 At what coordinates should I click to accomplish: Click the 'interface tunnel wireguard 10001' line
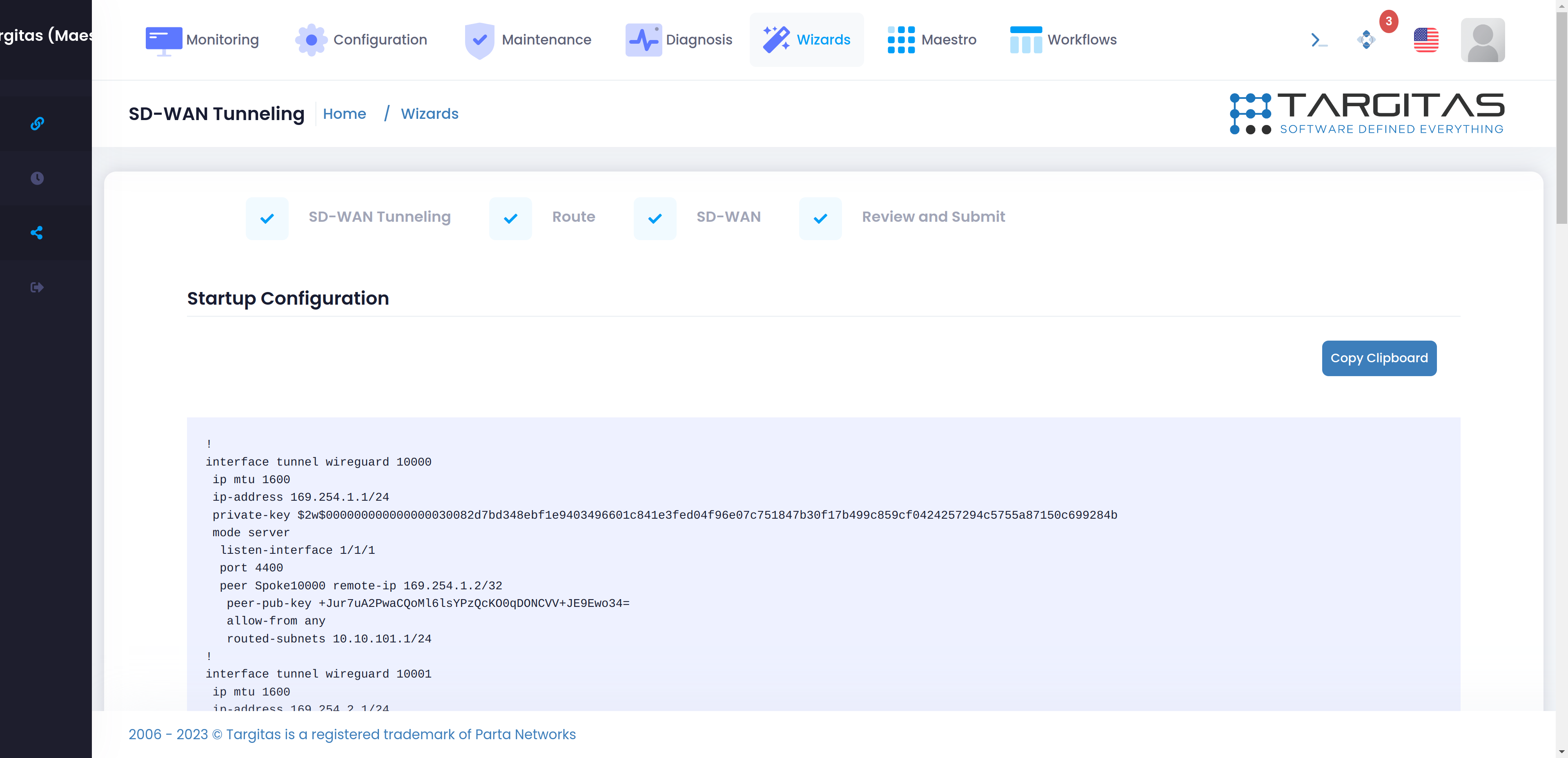tap(318, 674)
